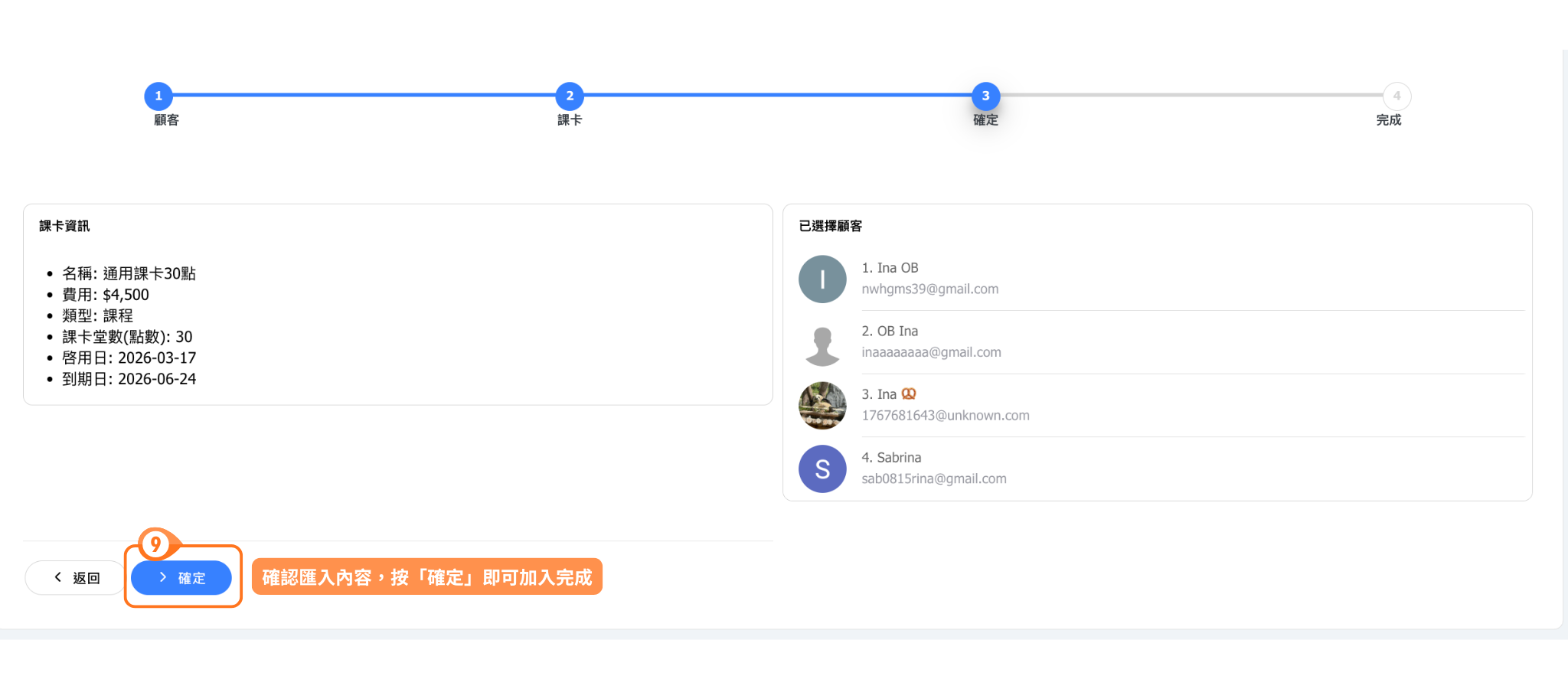Go to step 2 課卡 circle
The image size is (1568, 689).
(x=570, y=96)
